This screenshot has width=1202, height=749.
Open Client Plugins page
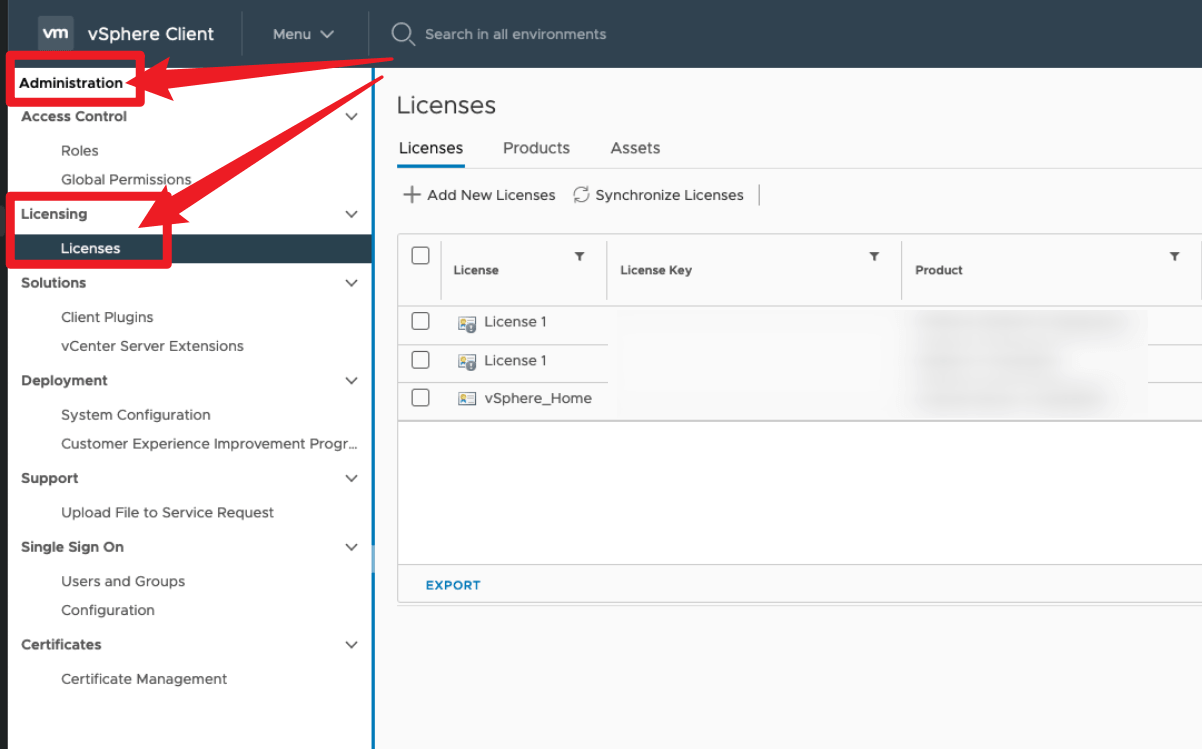(107, 317)
